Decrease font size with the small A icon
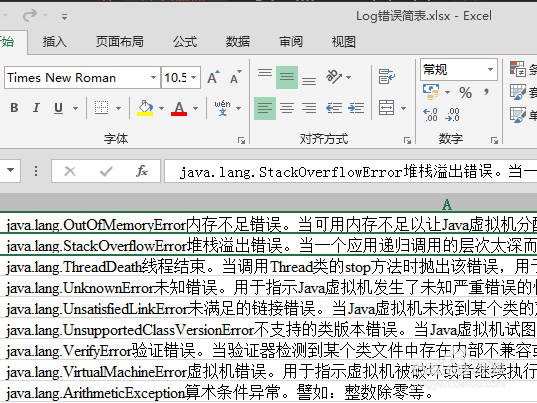 coord(236,77)
